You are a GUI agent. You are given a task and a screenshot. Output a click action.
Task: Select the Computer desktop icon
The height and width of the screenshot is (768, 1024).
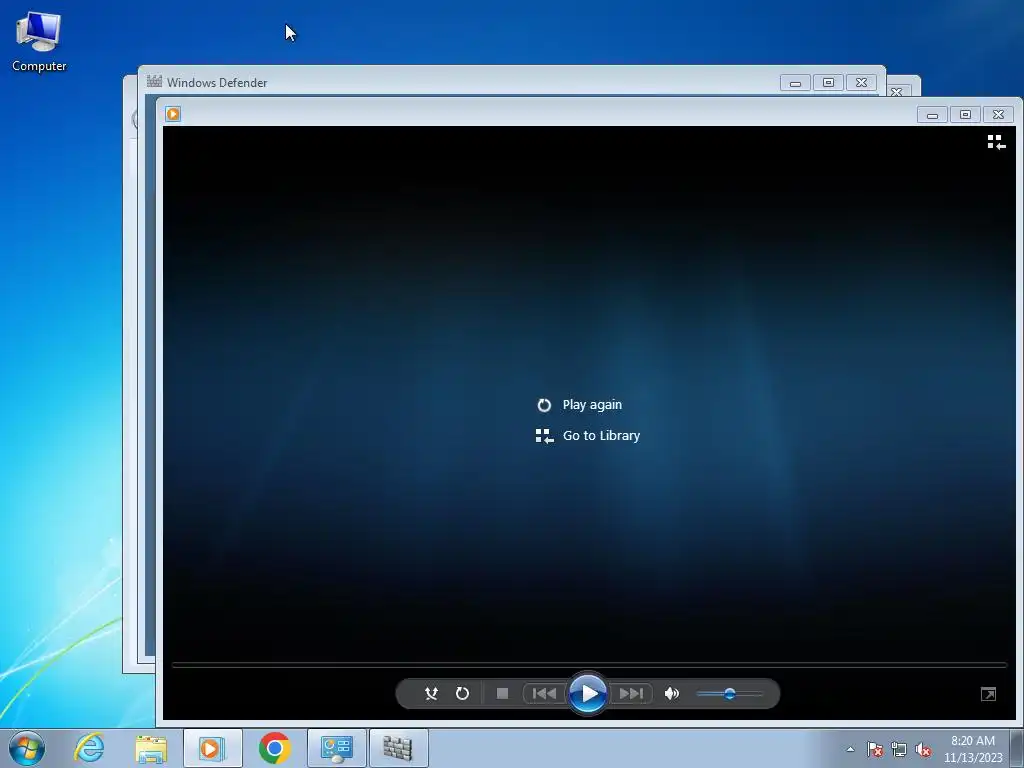click(x=39, y=41)
